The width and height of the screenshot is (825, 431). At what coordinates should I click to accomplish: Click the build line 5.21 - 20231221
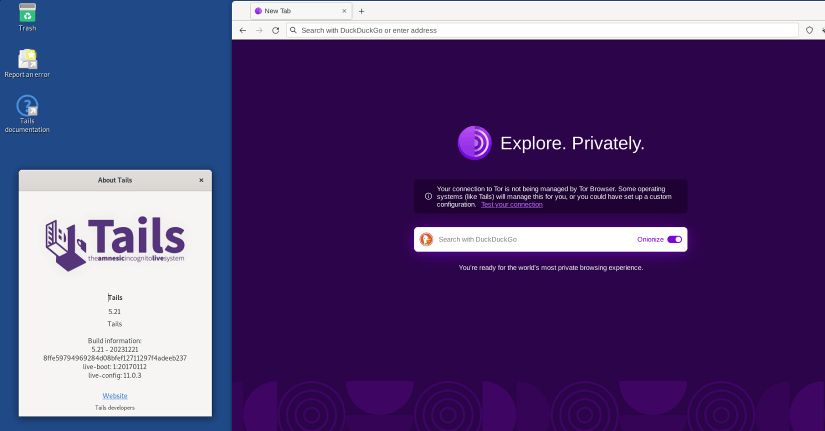pyautogui.click(x=115, y=349)
